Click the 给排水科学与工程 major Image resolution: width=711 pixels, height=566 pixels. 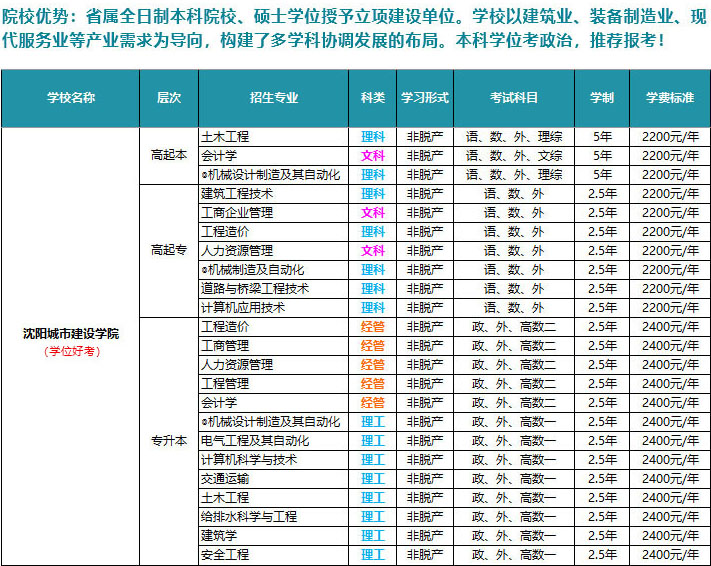pyautogui.click(x=249, y=517)
